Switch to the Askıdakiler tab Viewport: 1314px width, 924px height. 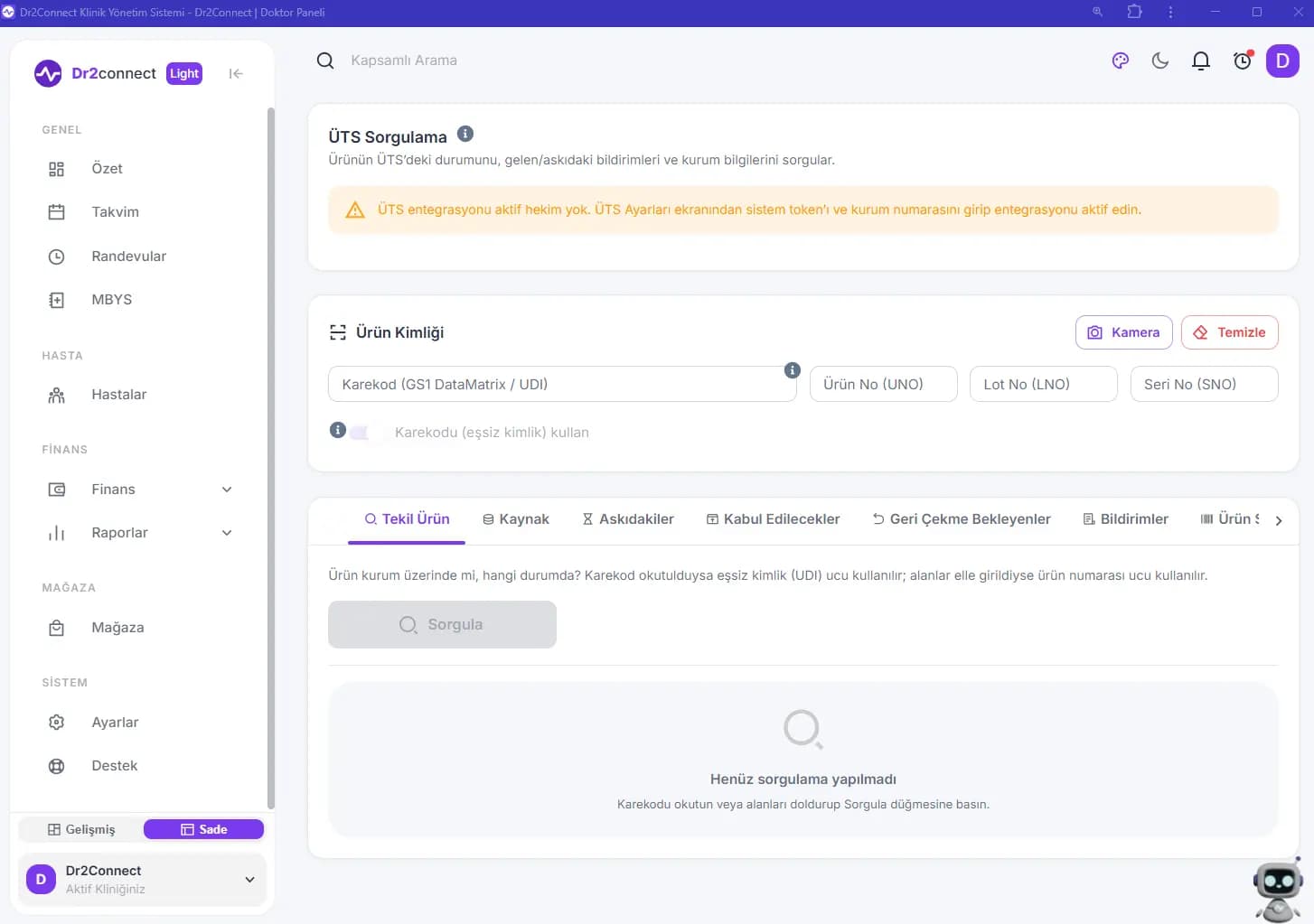[628, 519]
